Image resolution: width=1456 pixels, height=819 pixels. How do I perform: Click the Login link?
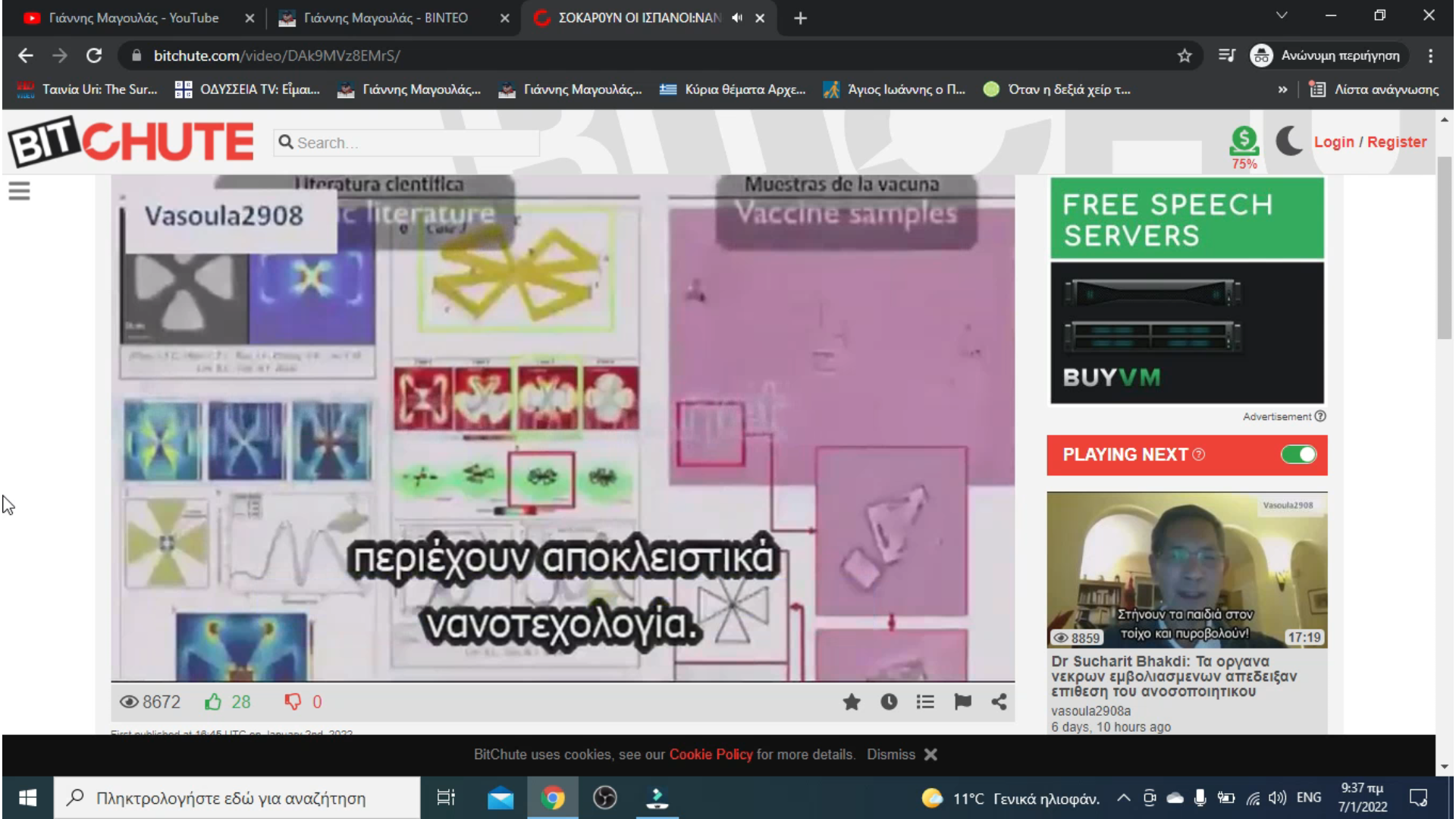[1333, 142]
